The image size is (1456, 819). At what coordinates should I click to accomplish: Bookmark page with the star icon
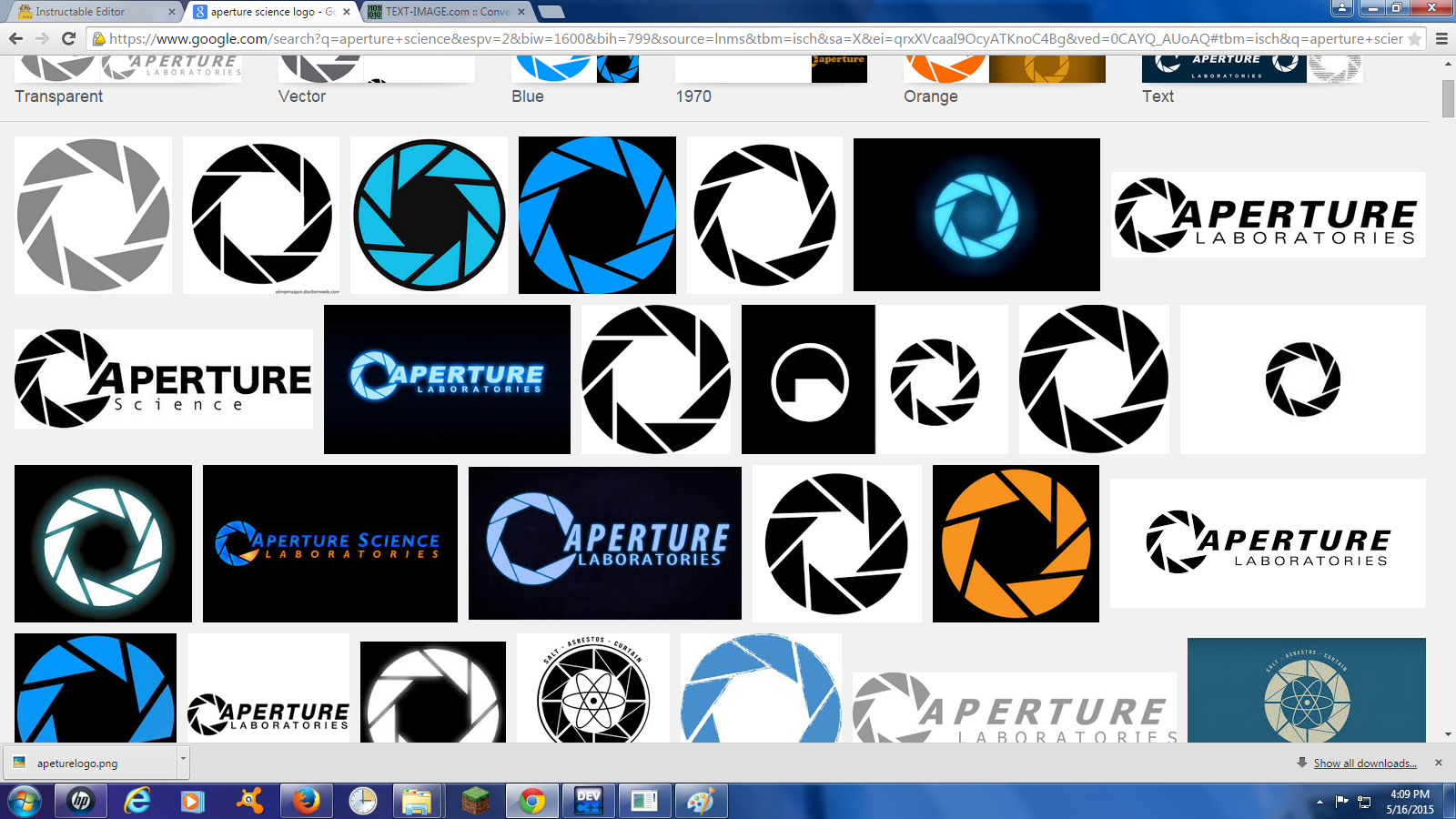pyautogui.click(x=1414, y=38)
